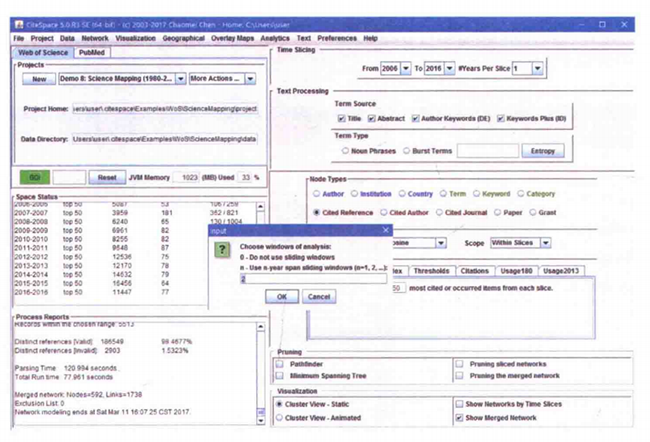This screenshot has height=442, width=650.
Task: Open the Years Per Slice dropdown
Action: click(538, 69)
